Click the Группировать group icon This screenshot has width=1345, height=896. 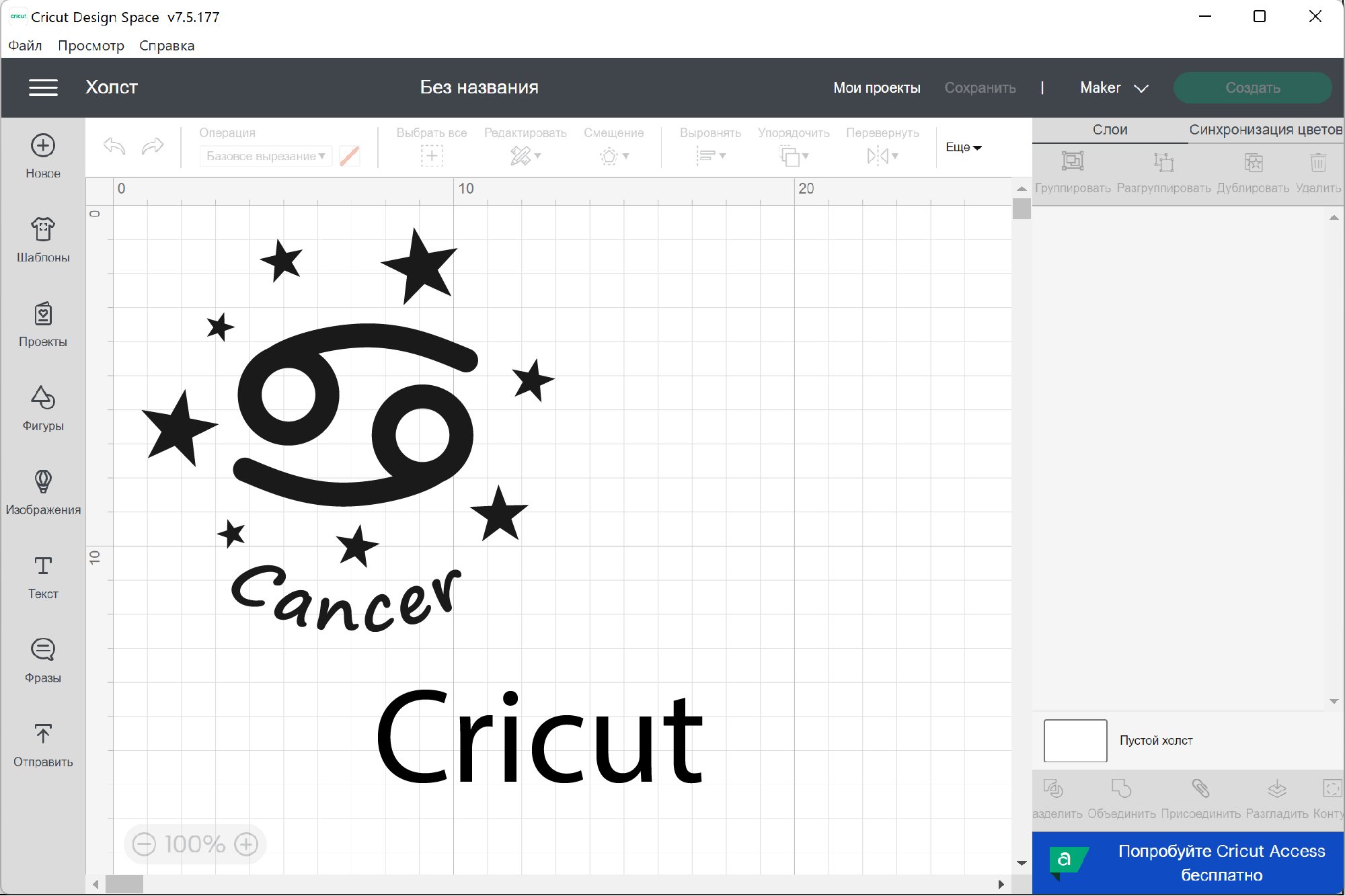coord(1073,161)
